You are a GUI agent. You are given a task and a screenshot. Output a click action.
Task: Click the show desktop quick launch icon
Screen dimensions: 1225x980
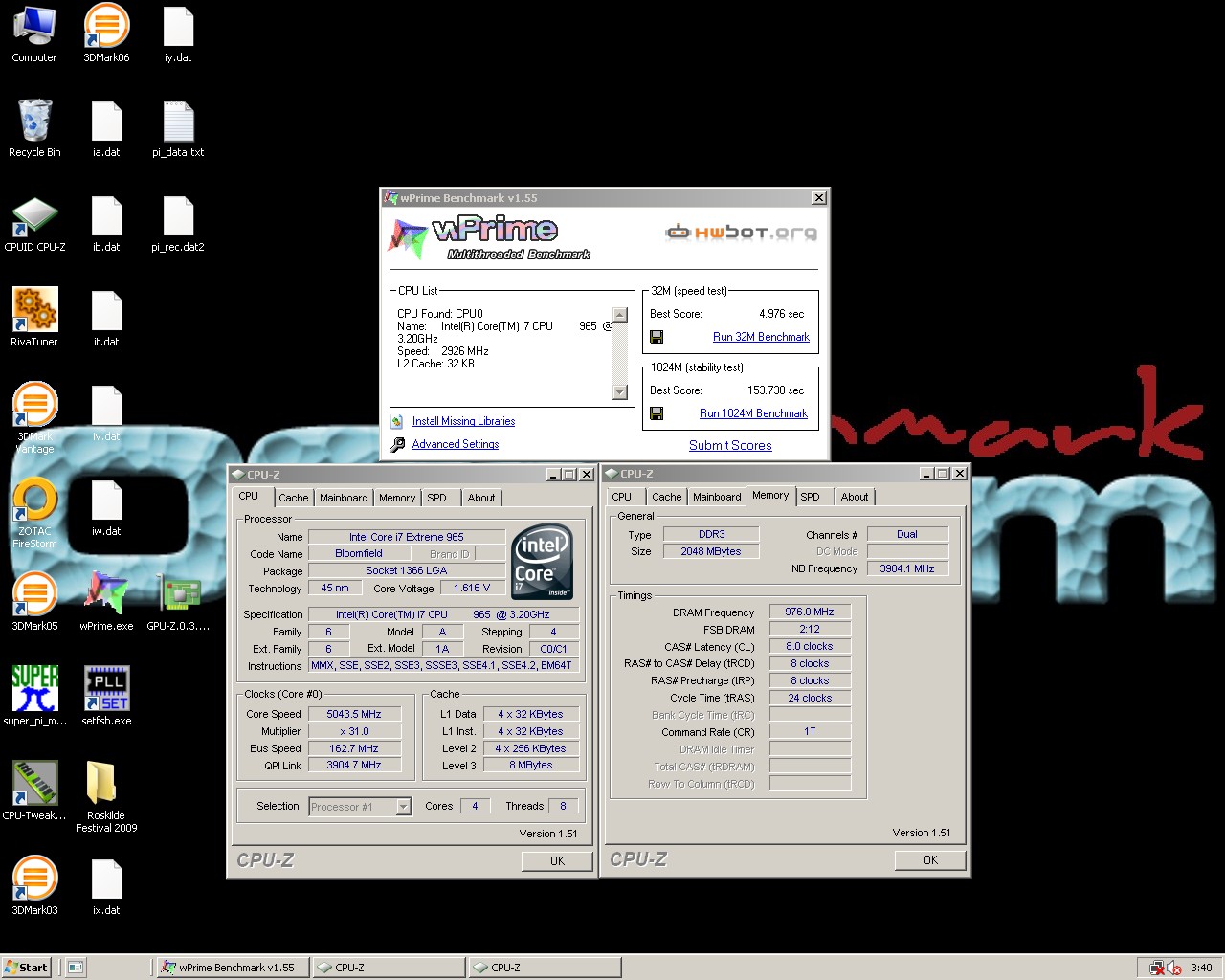tap(76, 968)
